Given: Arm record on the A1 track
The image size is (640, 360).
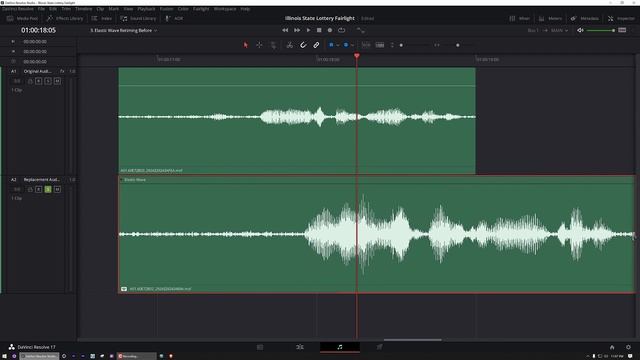Looking at the screenshot, I should click(38, 81).
